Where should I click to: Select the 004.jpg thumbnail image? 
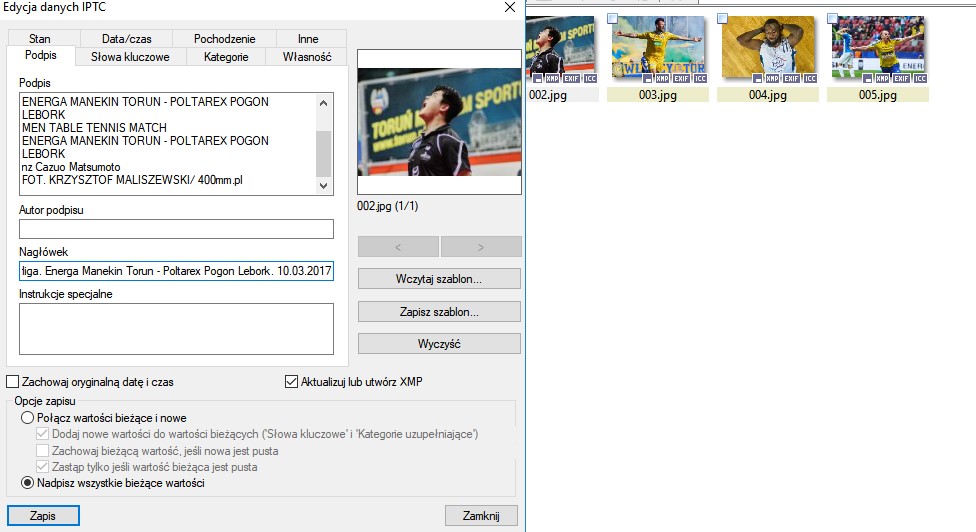[x=768, y=47]
